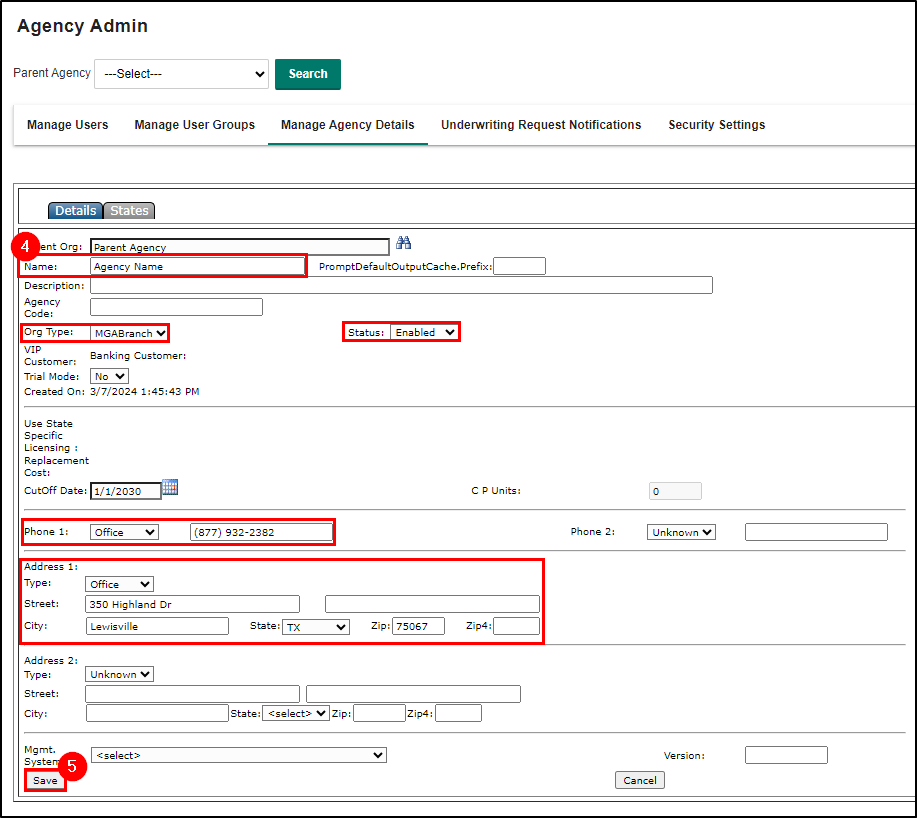The image size is (917, 818).
Task: Select the Manage Agency Details tab
Action: click(x=347, y=125)
